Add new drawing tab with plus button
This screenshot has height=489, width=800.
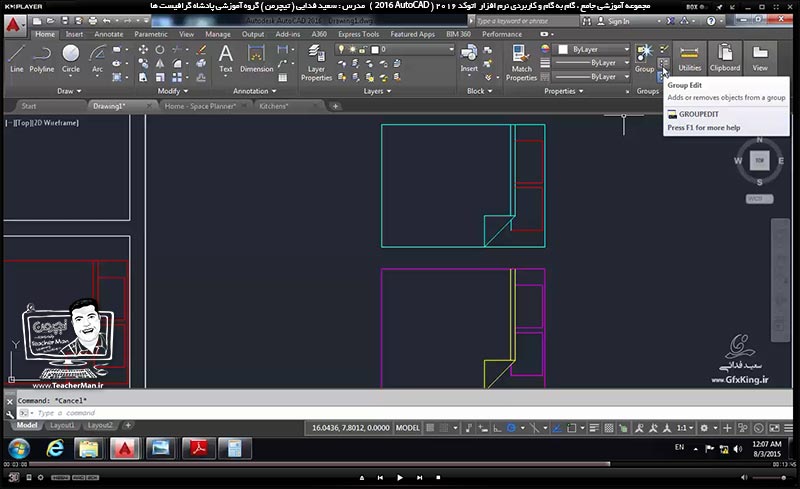[x=335, y=106]
